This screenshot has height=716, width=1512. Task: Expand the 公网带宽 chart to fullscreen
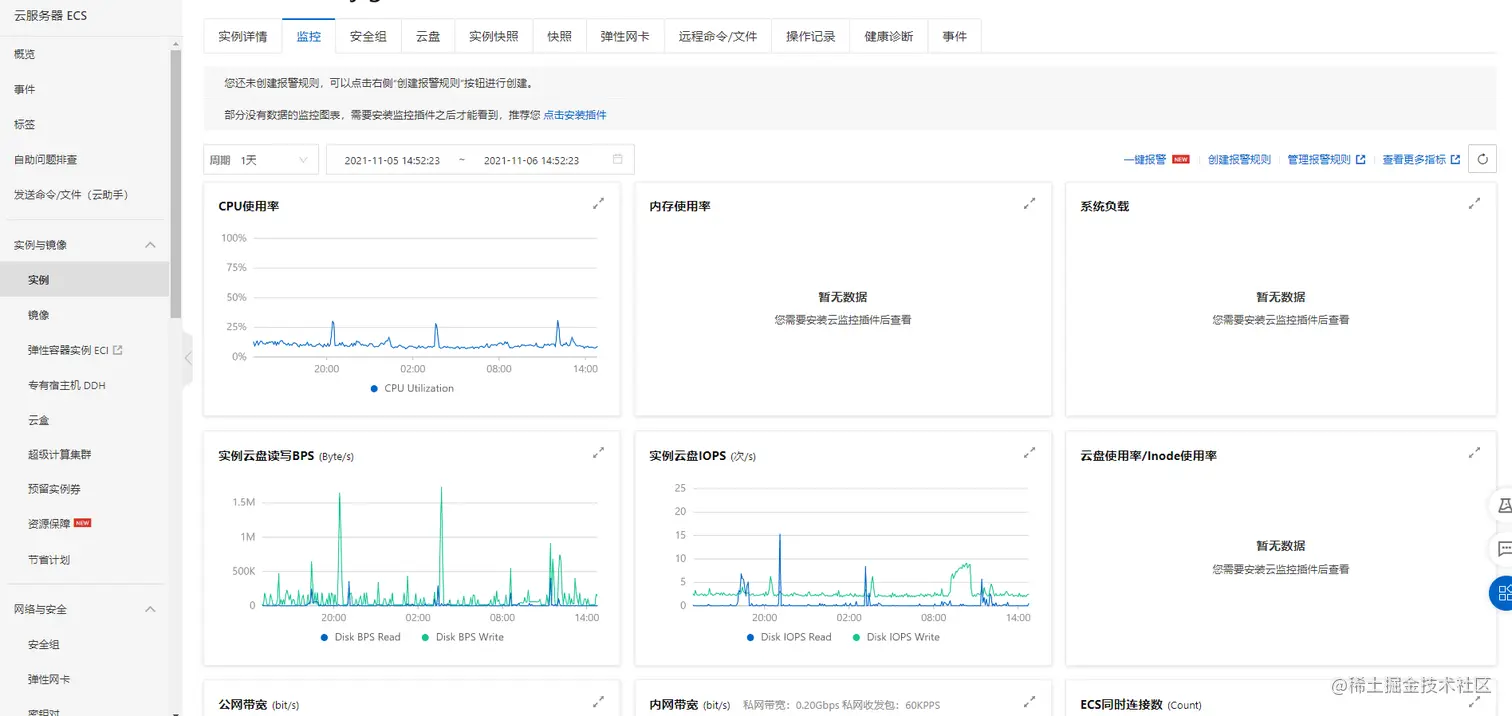(598, 702)
